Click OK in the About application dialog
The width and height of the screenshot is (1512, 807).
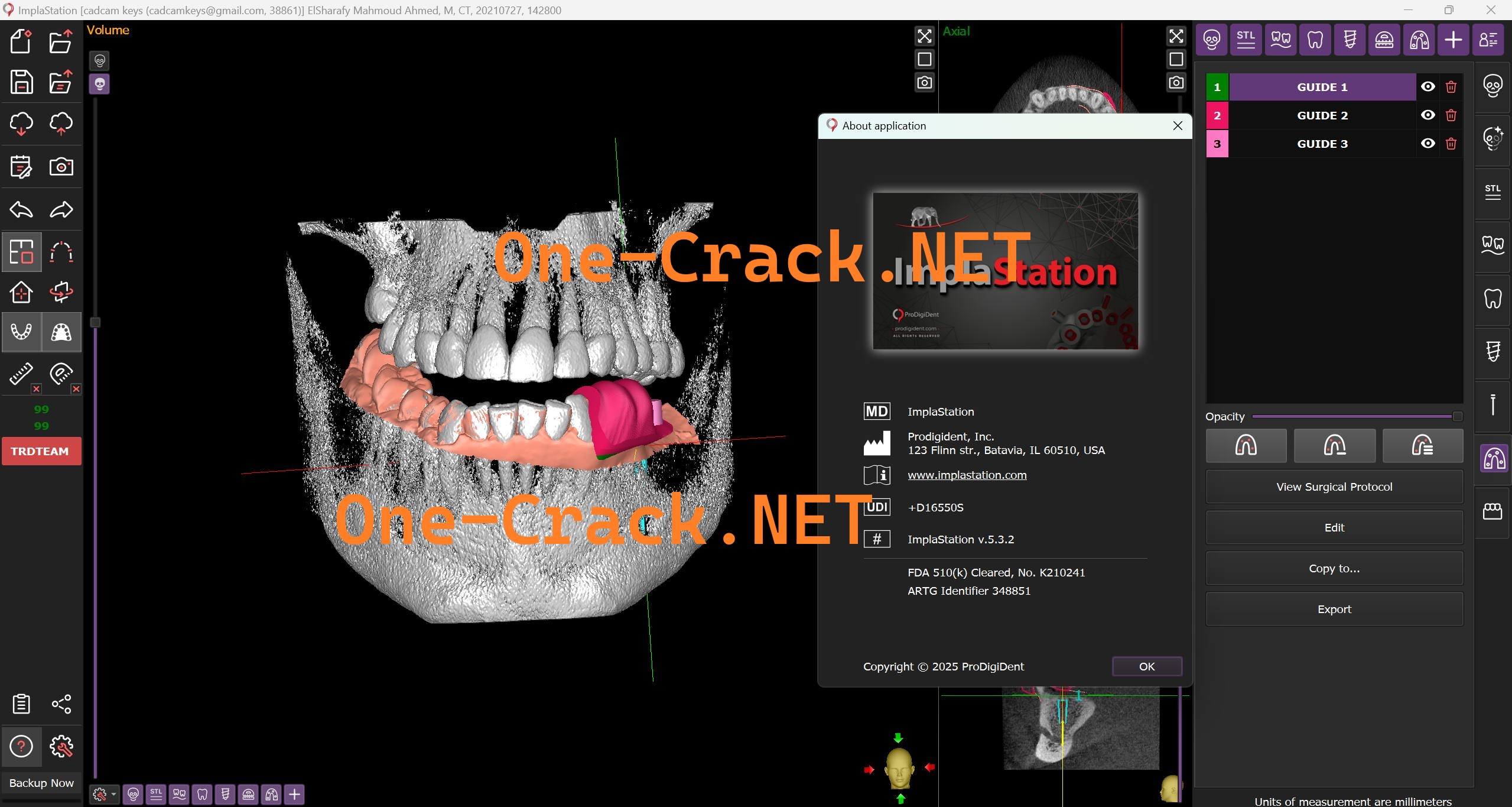[x=1146, y=666]
